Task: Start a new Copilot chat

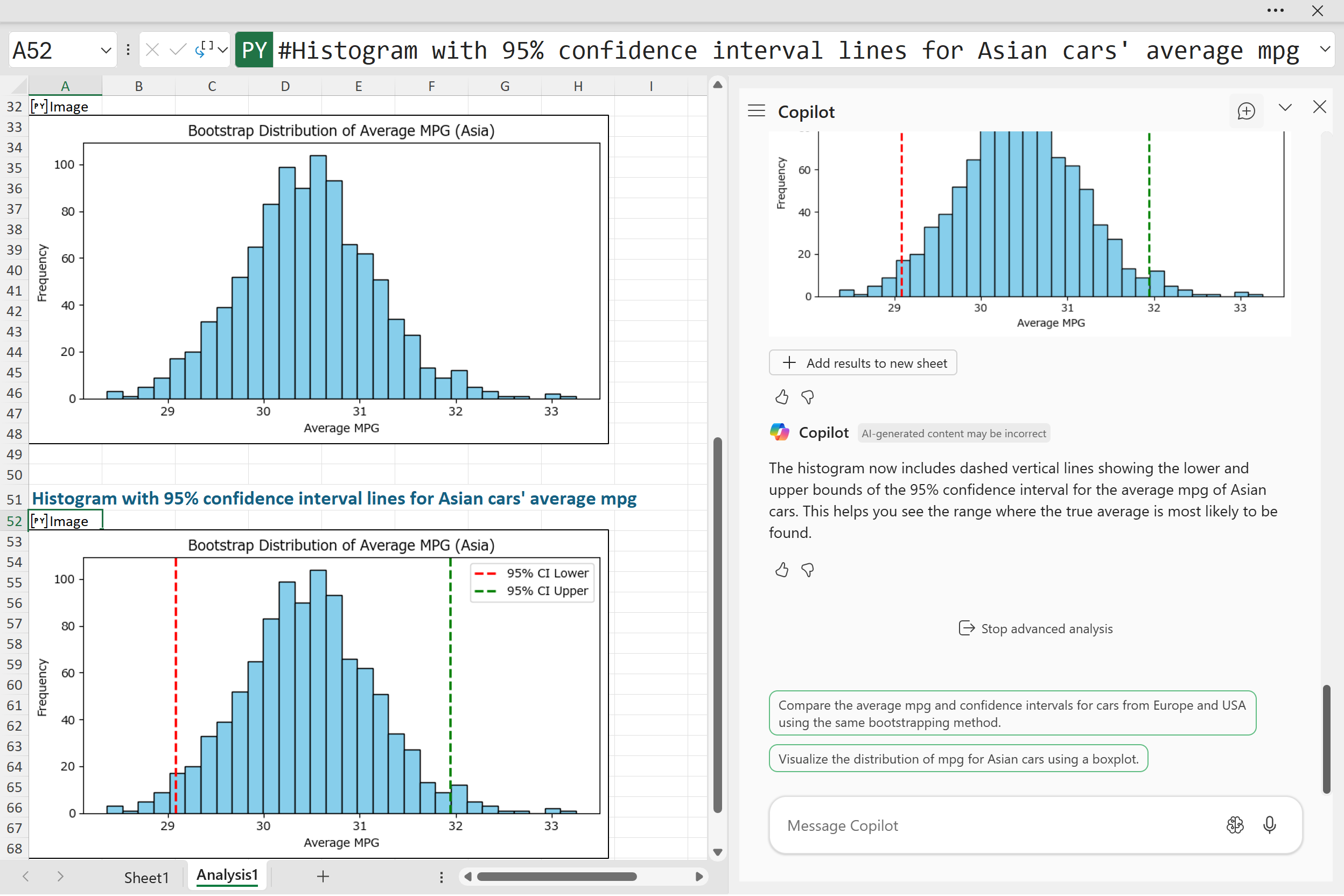Action: point(1245,111)
